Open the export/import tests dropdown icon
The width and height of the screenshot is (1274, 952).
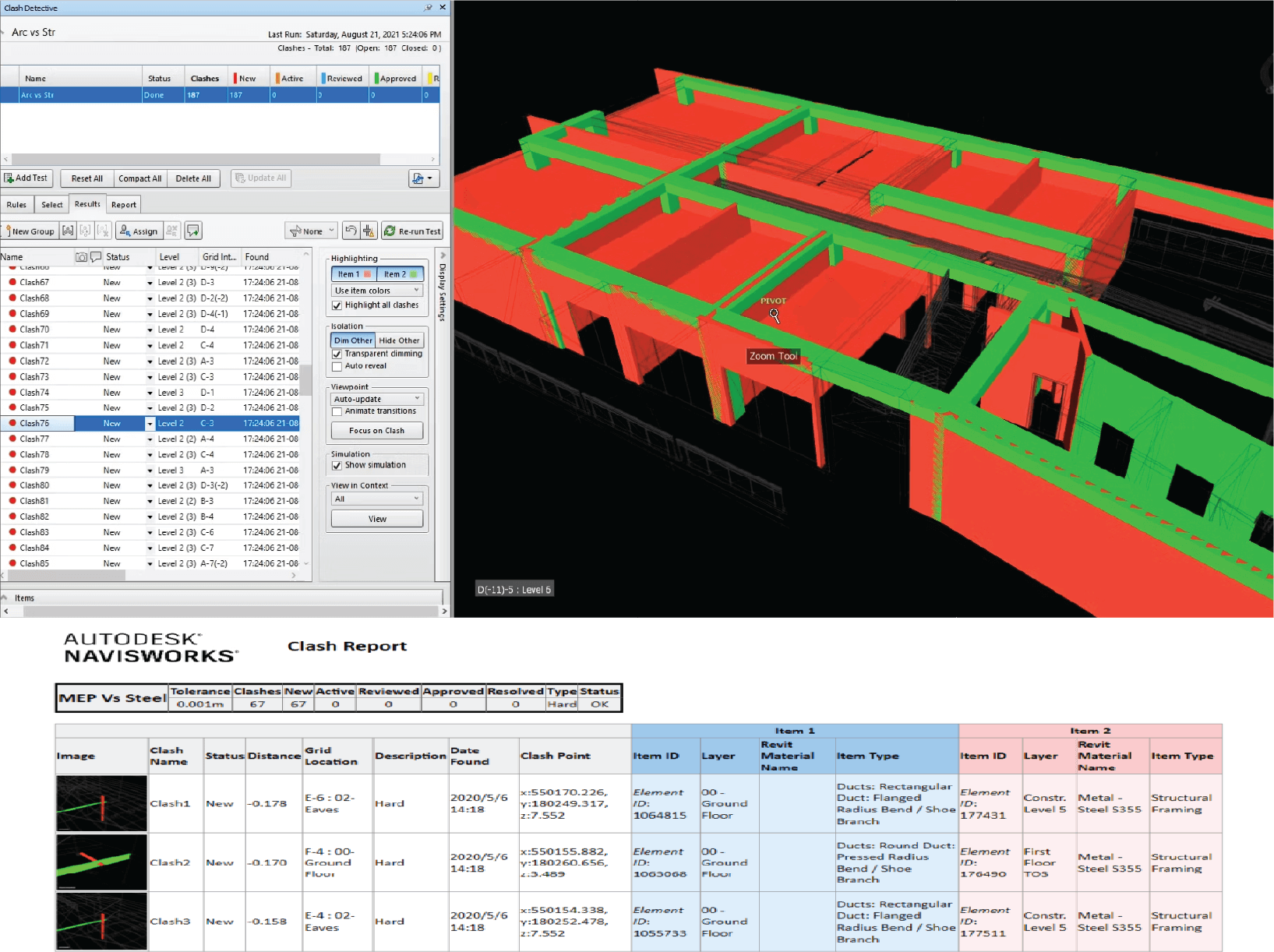point(424,178)
